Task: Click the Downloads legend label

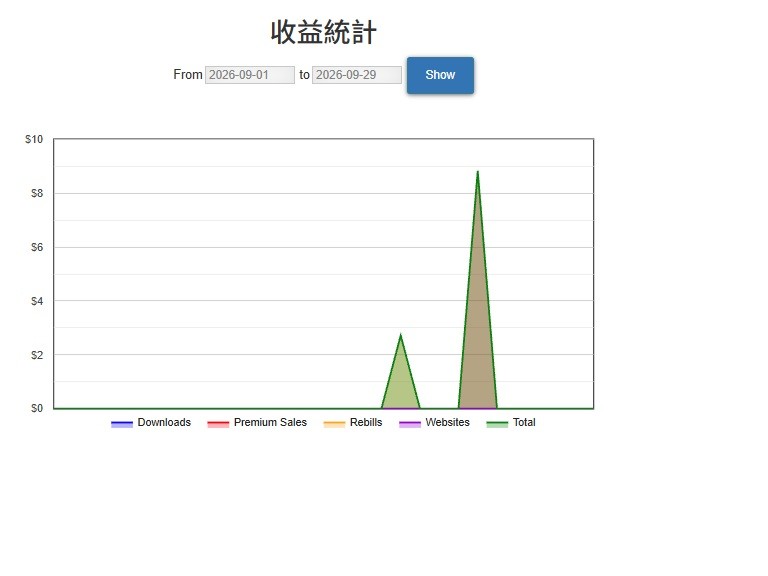Action: click(x=164, y=423)
